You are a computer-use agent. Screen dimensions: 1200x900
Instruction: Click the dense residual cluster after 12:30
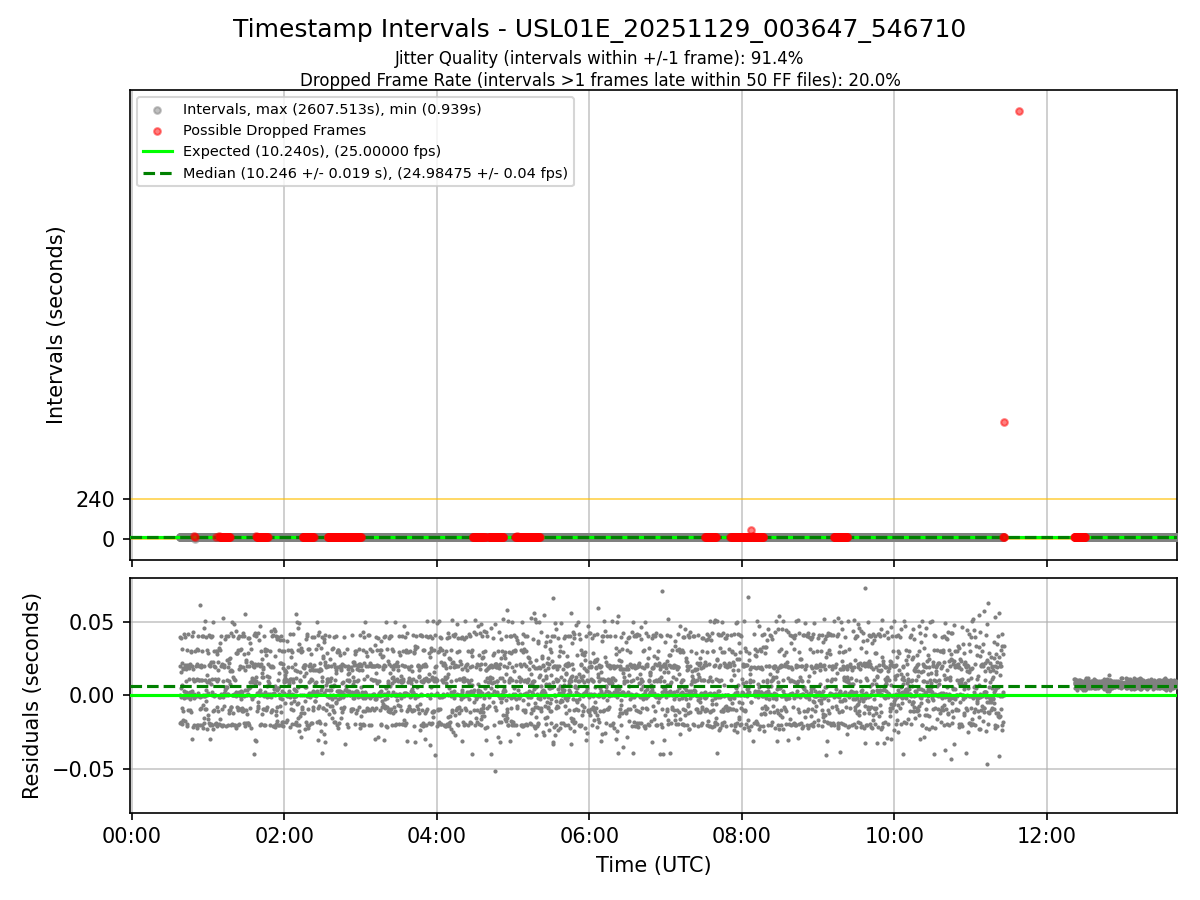(x=1125, y=684)
